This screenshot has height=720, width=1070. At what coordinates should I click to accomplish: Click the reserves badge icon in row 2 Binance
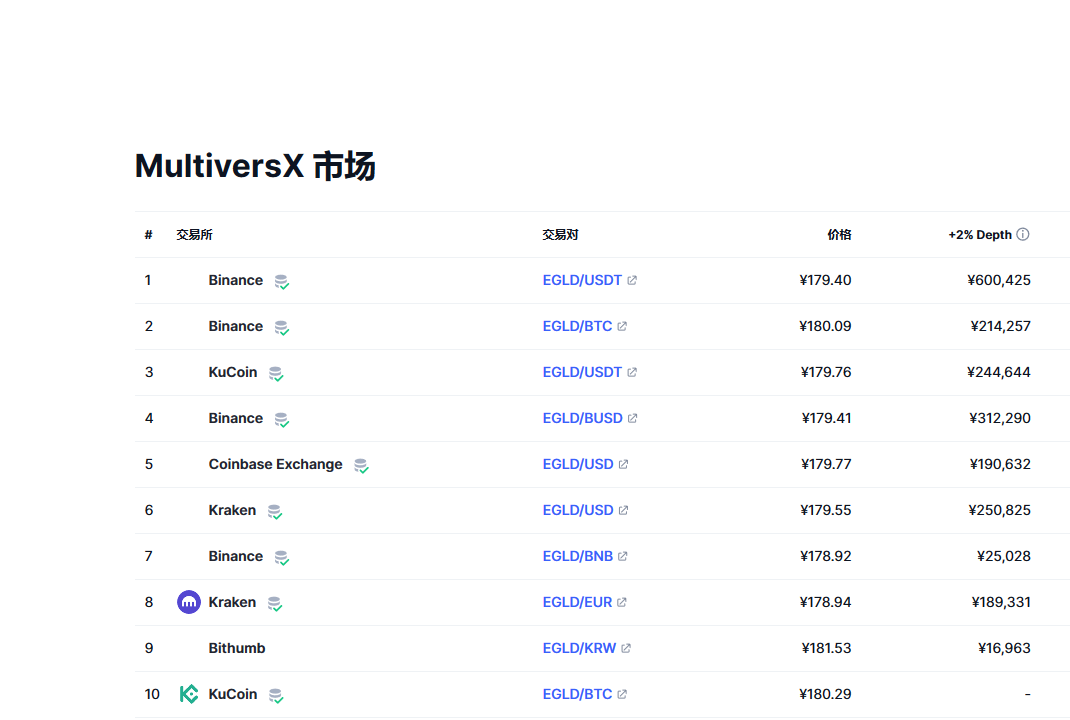point(282,328)
